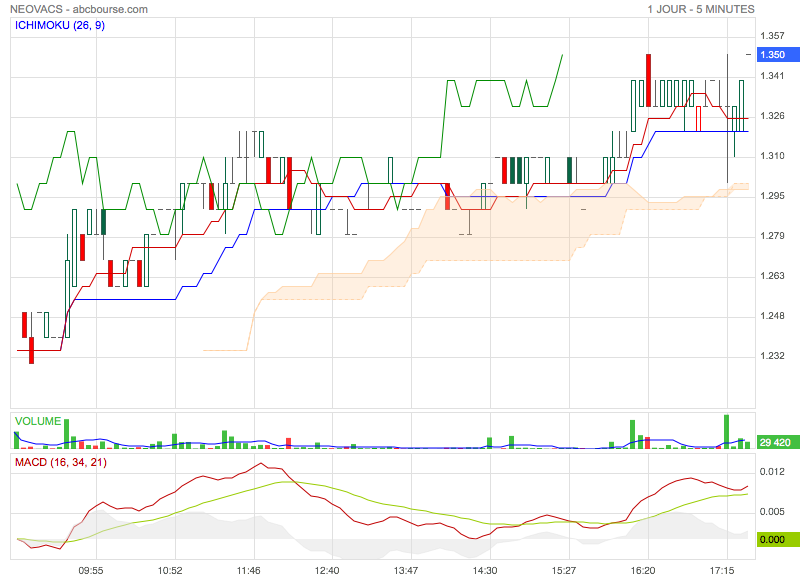Click the 1.263 price axis label

pyautogui.click(x=772, y=276)
